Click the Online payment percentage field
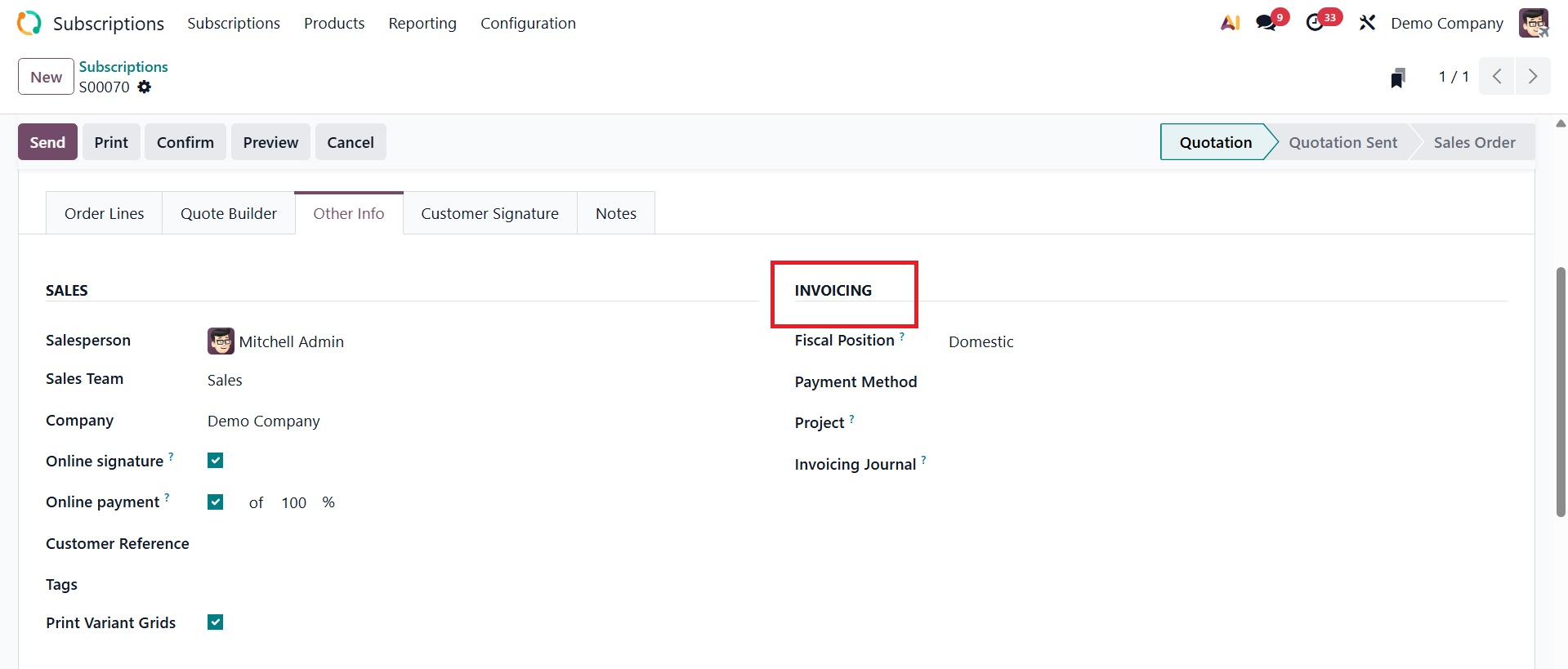The image size is (1568, 669). pos(294,503)
